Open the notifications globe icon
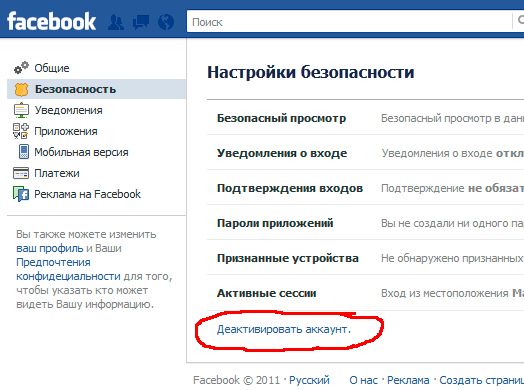 pyautogui.click(x=166, y=22)
